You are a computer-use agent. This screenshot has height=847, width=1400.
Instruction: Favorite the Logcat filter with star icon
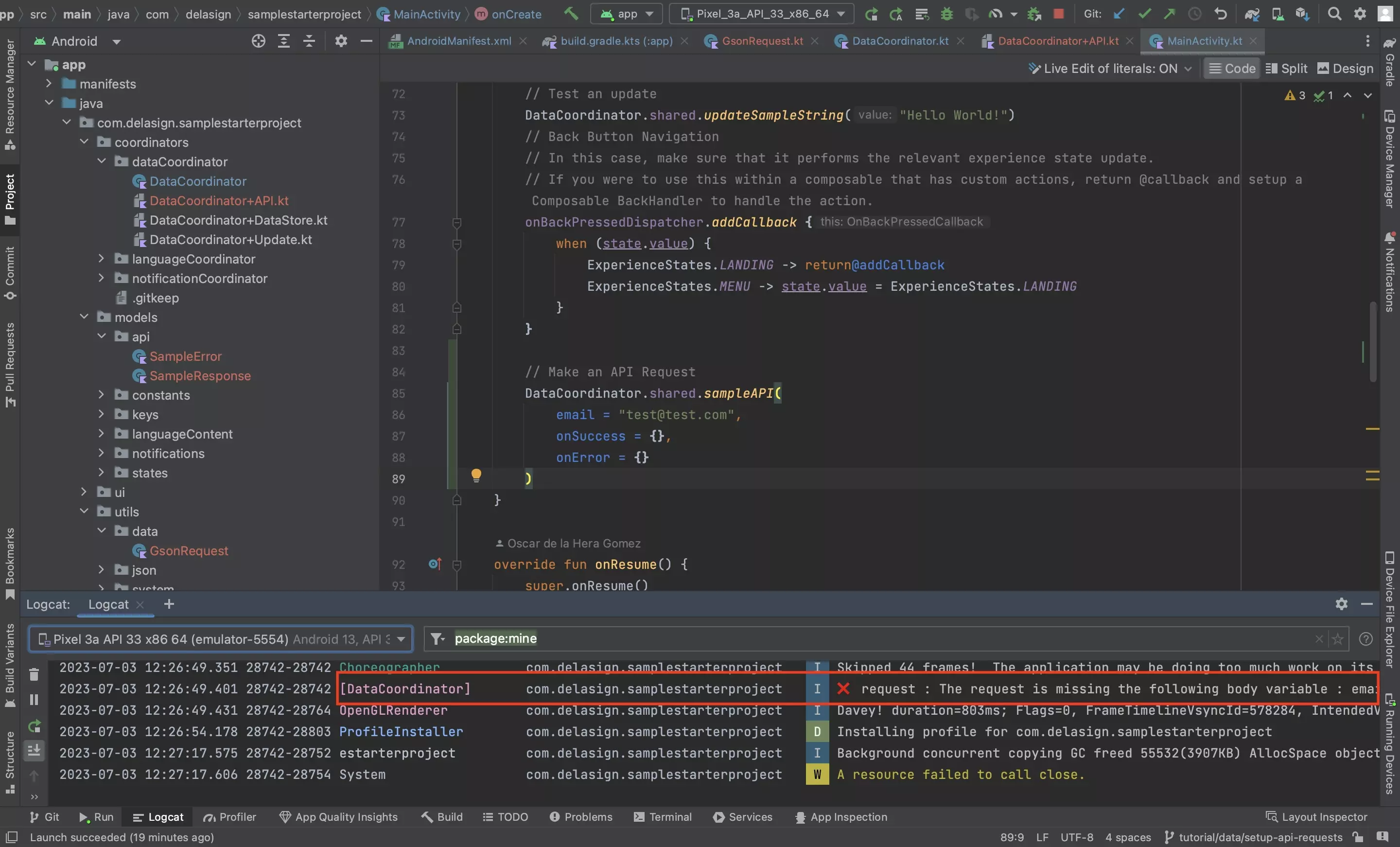coord(1337,639)
